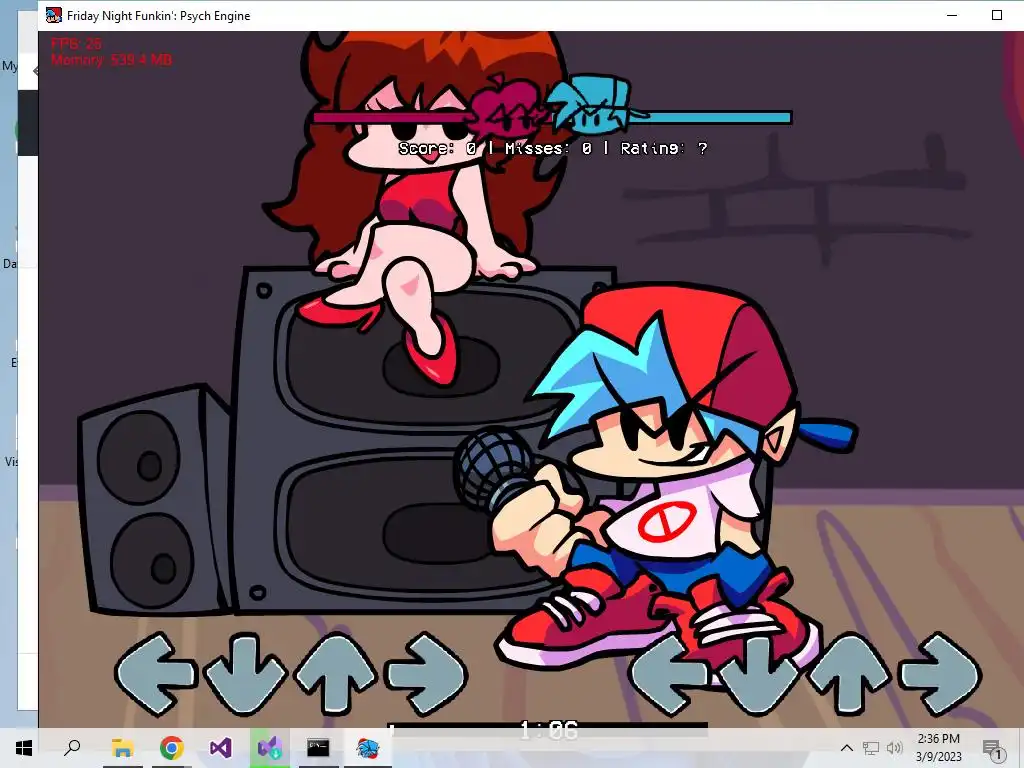The image size is (1024, 768).
Task: Click the red side of the health bar
Action: pyautogui.click(x=392, y=118)
